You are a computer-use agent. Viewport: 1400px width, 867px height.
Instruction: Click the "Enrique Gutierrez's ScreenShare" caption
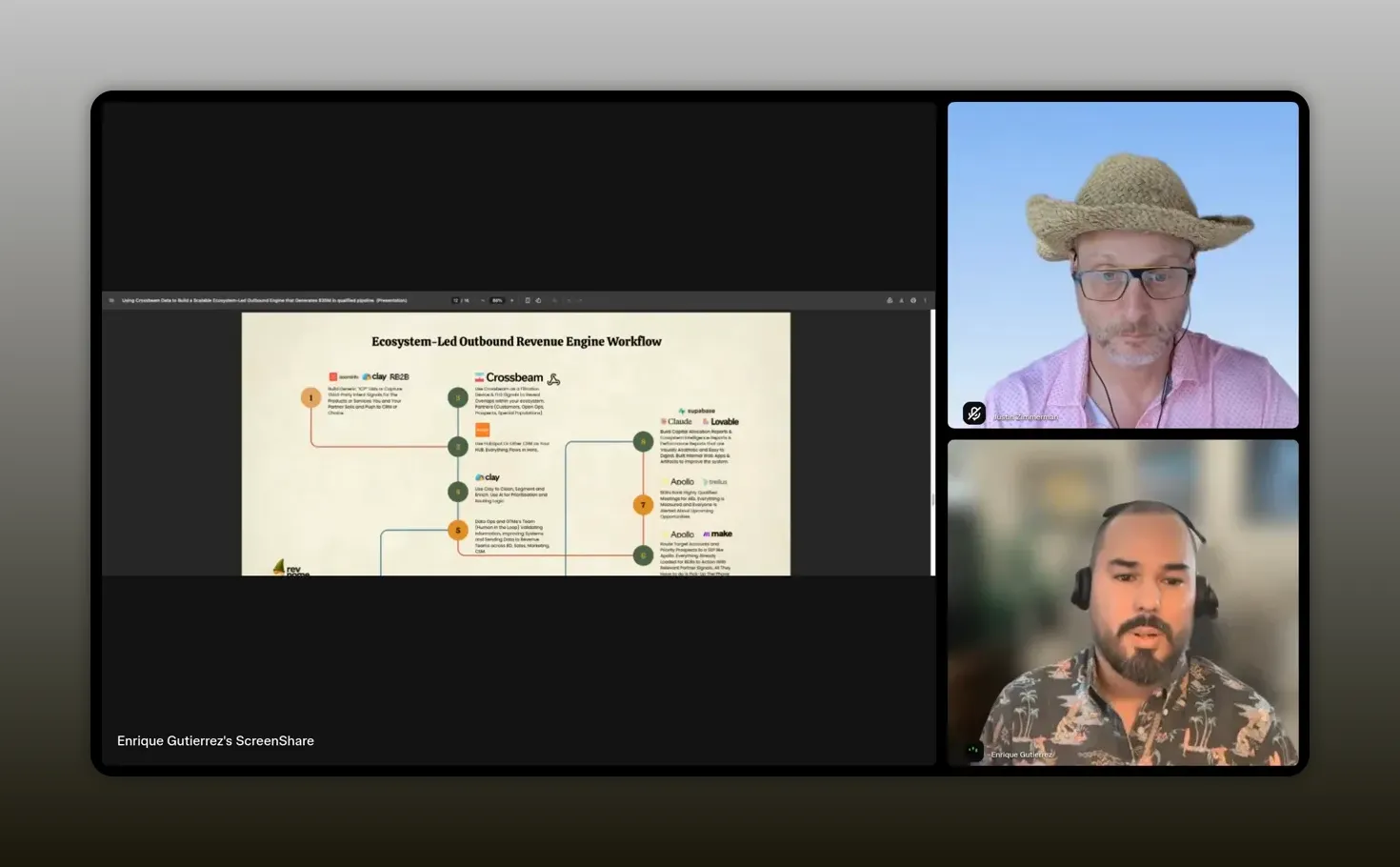[x=215, y=740]
